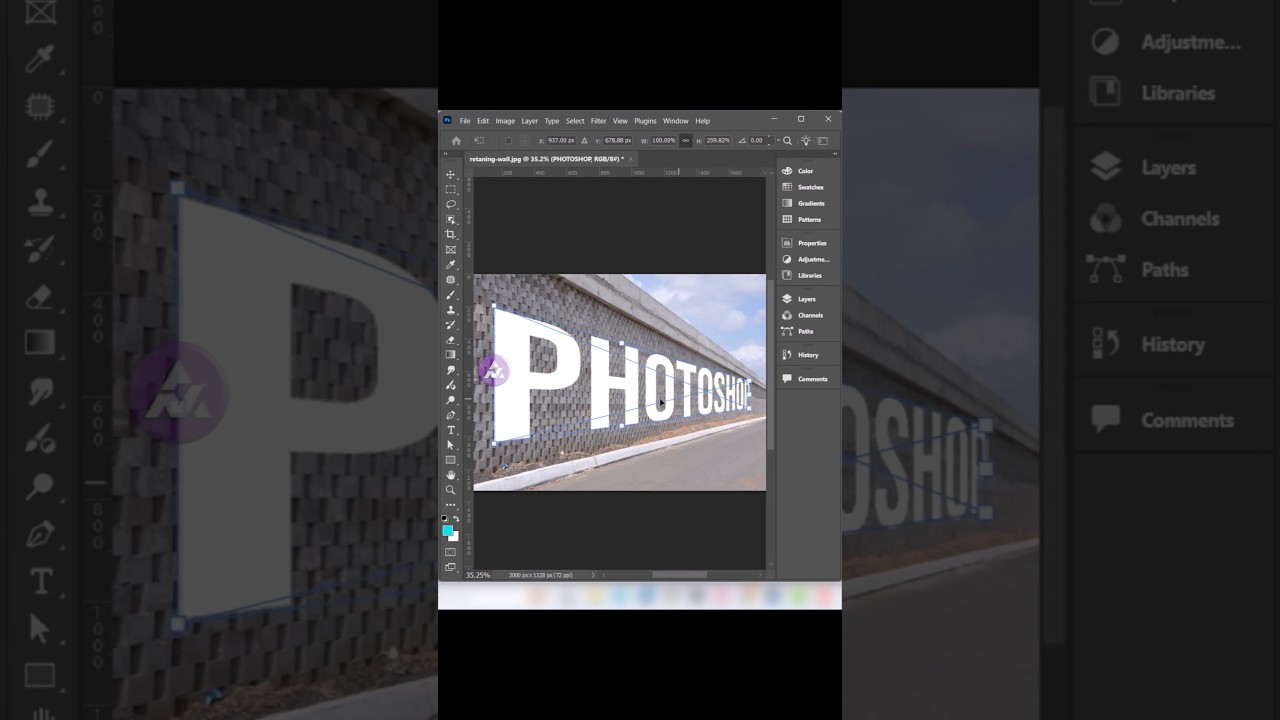The image size is (1280, 720).
Task: Open the Edit Toolbar three-dots button
Action: [451, 505]
